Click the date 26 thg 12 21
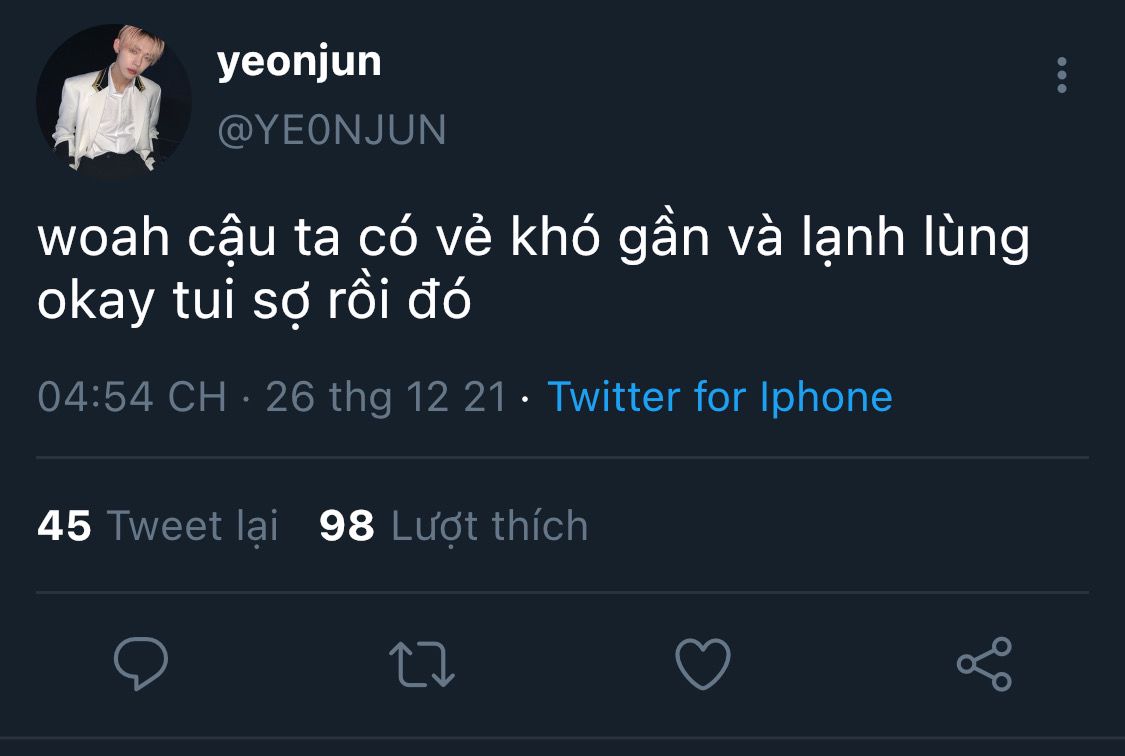 pos(386,397)
